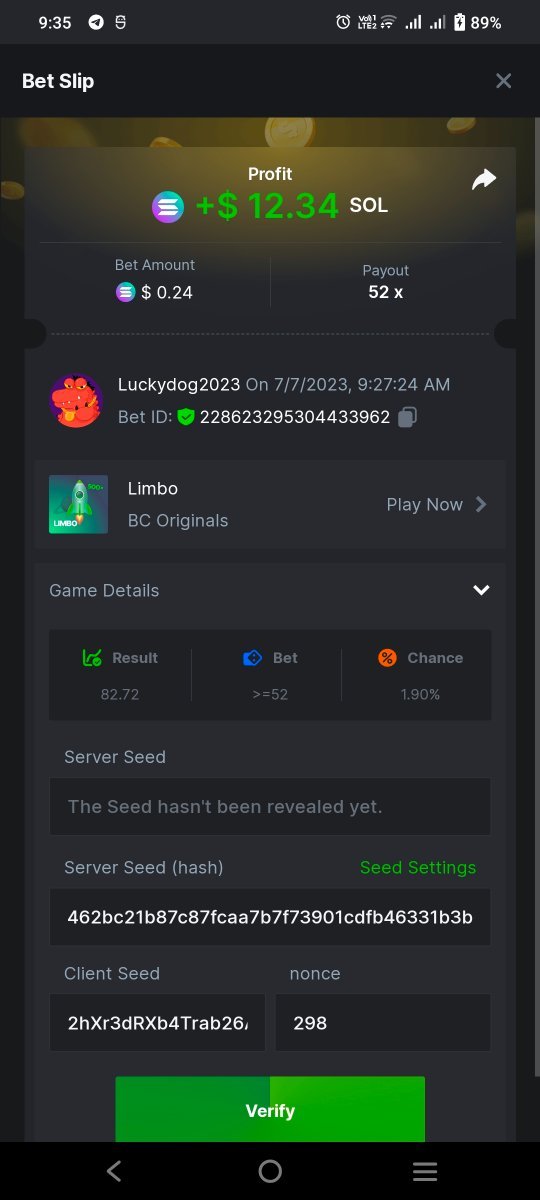The height and width of the screenshot is (1200, 540).
Task: Tap the Limbo rocket game thumbnail
Action: (78, 504)
